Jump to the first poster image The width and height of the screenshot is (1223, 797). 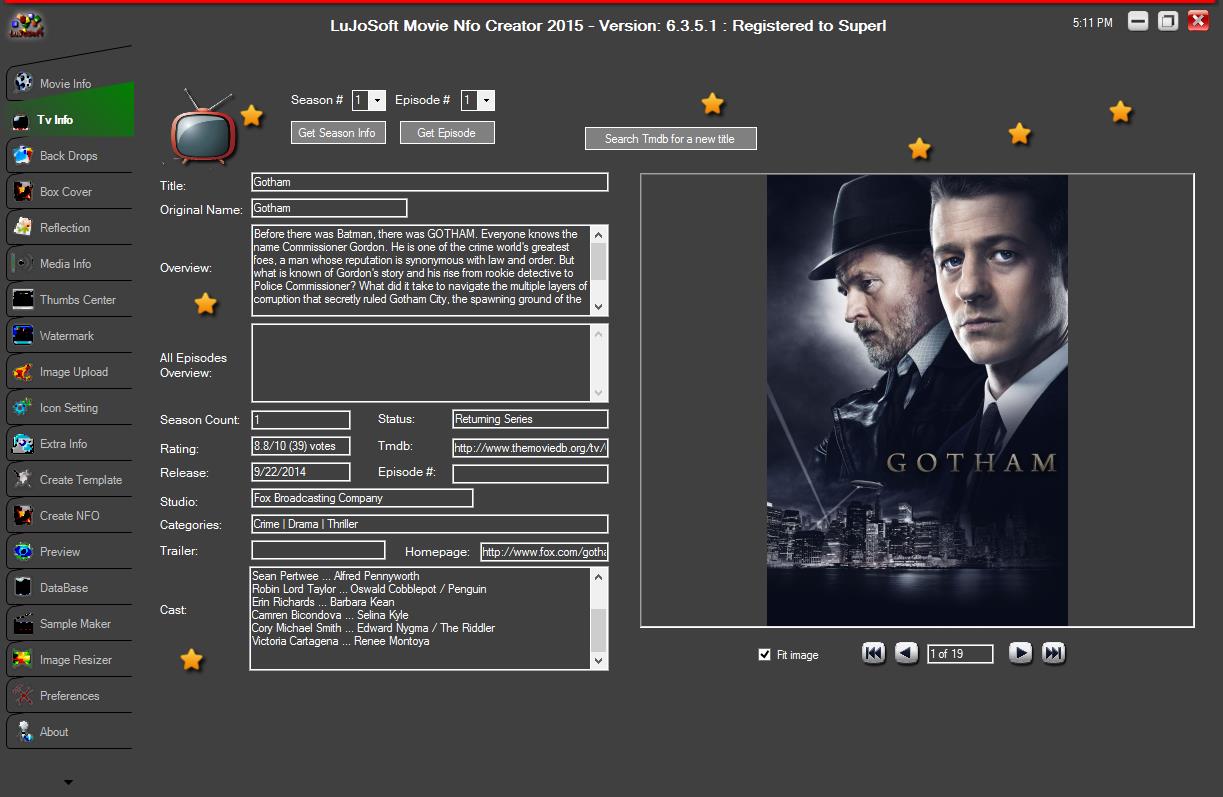(873, 653)
